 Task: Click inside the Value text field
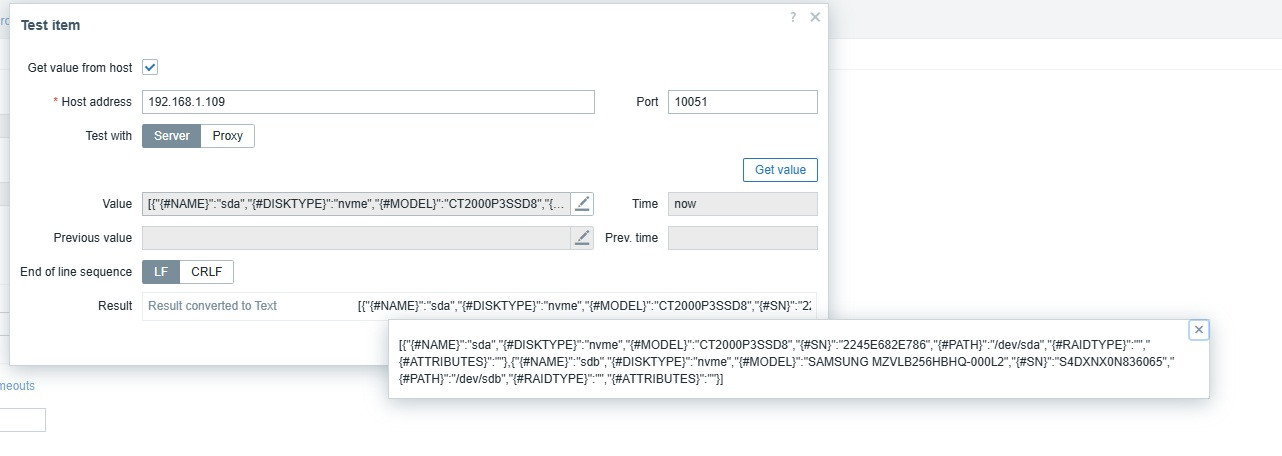tap(357, 204)
